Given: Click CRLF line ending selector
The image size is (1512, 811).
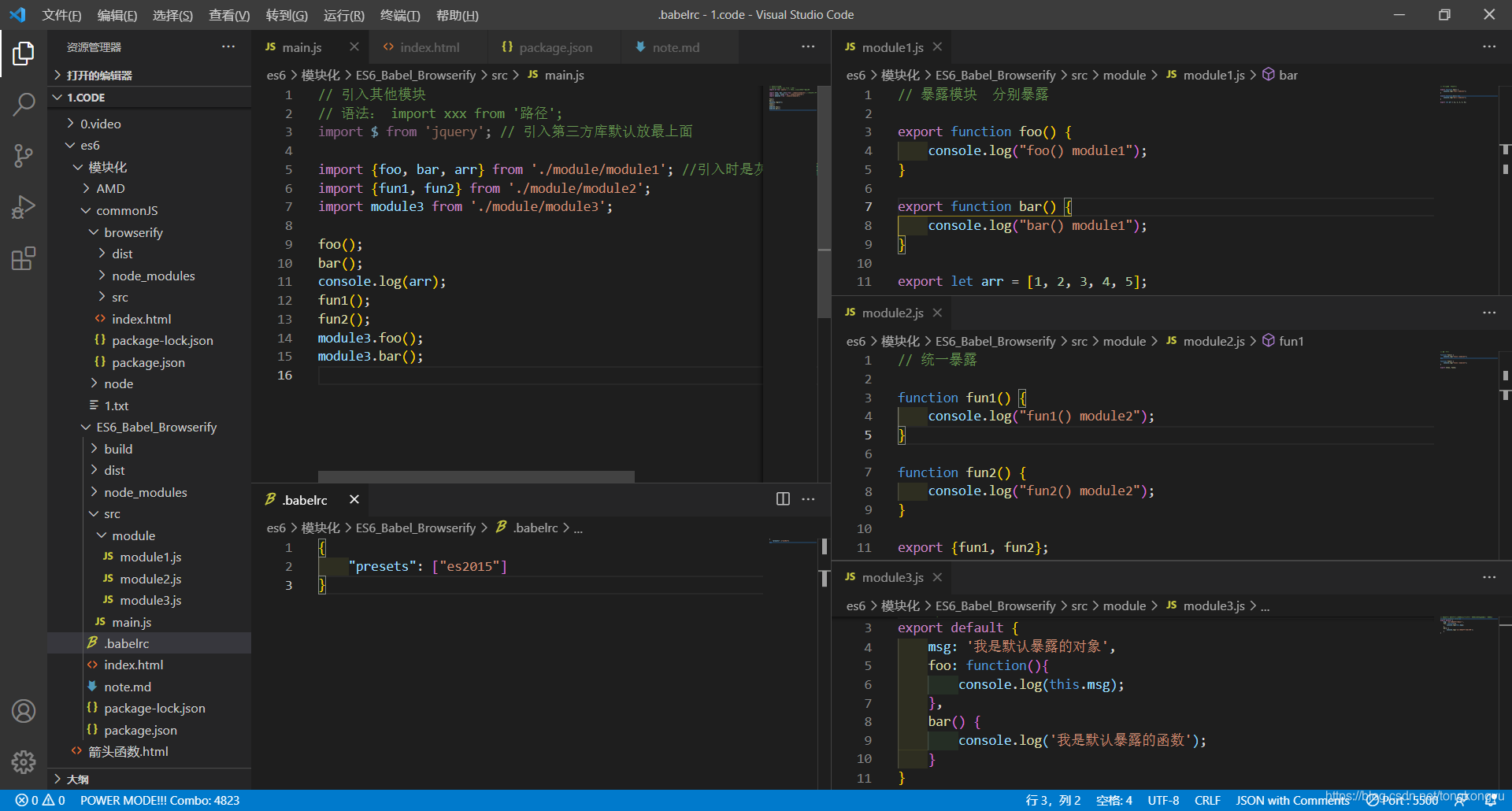Looking at the screenshot, I should [1207, 800].
